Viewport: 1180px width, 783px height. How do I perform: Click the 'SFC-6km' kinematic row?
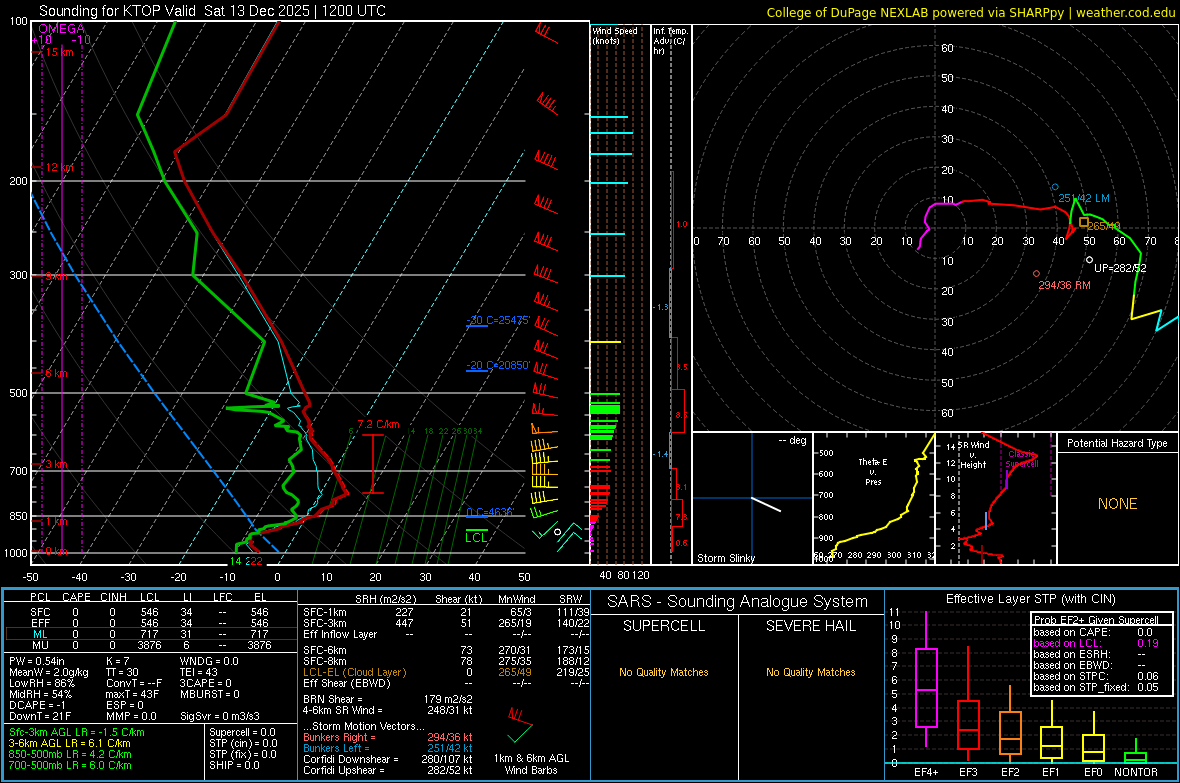tap(446, 650)
